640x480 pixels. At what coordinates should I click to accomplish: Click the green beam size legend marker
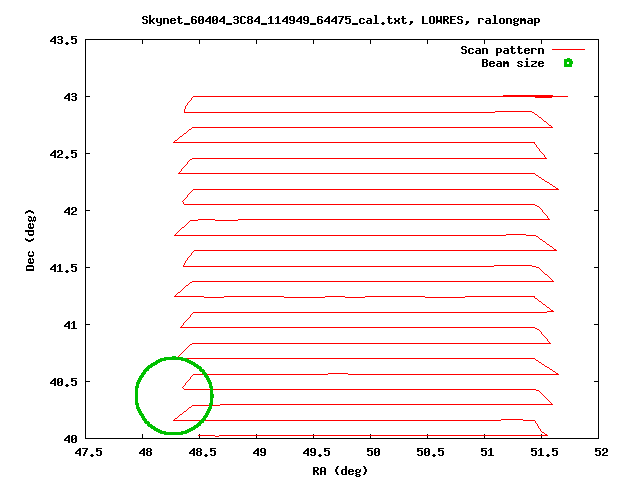click(x=568, y=63)
